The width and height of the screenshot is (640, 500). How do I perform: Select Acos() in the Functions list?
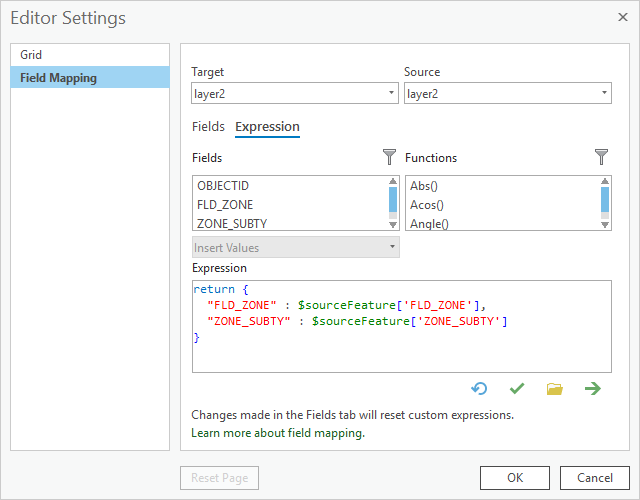point(503,204)
